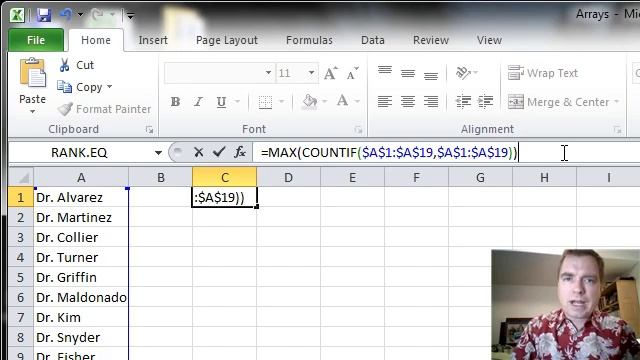
Task: Decrease the indent
Action: [x=463, y=101]
